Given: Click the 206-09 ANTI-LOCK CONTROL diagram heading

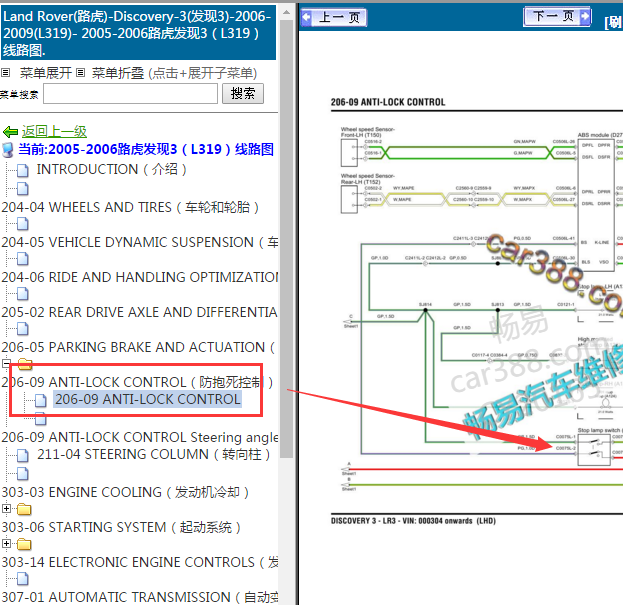Looking at the screenshot, I should (x=388, y=102).
